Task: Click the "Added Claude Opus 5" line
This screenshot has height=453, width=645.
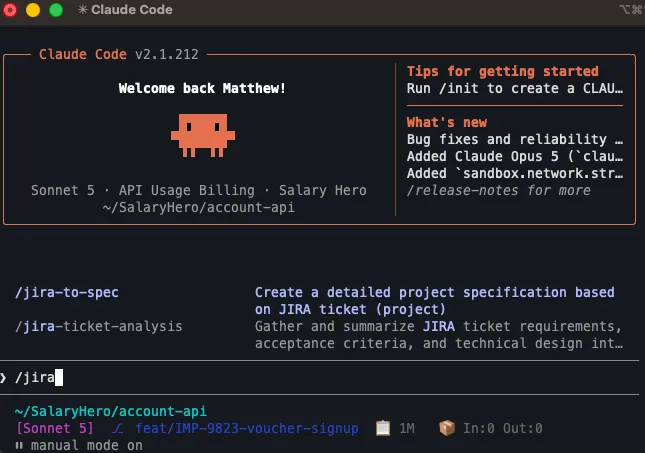Action: pos(515,156)
